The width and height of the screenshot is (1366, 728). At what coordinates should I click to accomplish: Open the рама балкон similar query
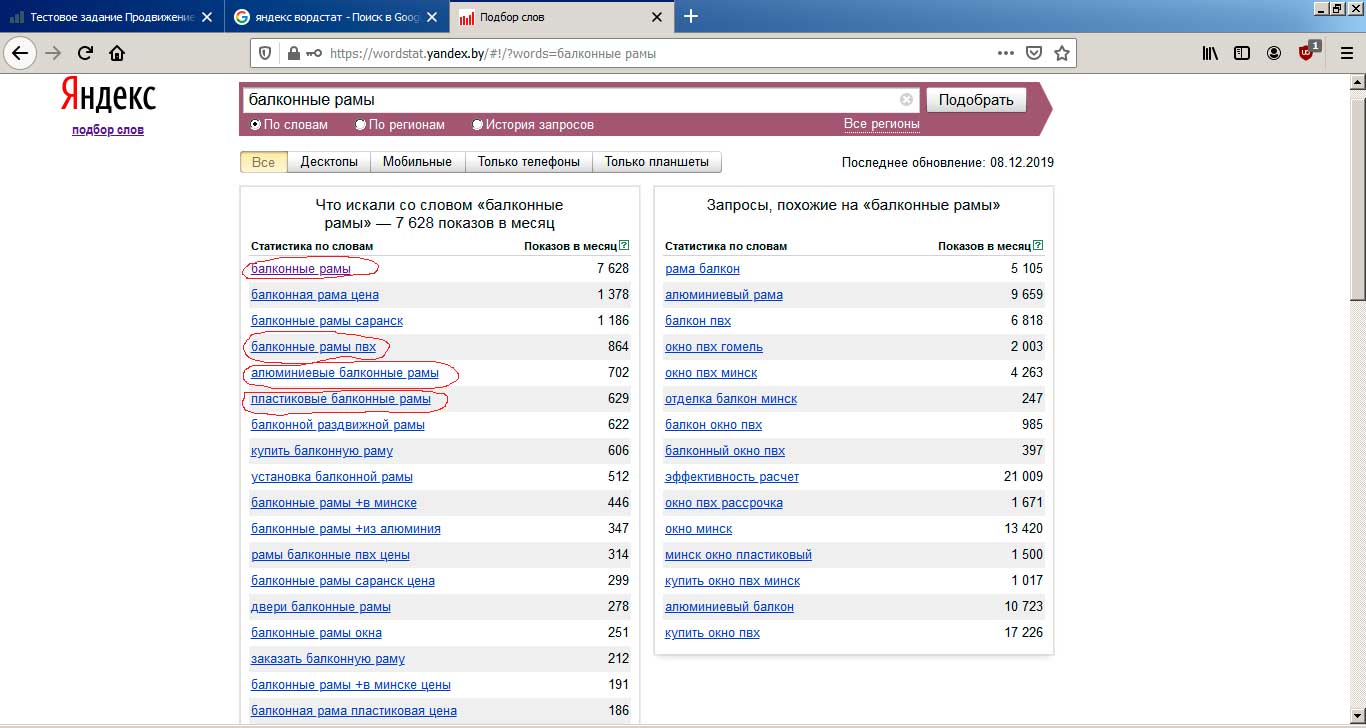point(702,269)
